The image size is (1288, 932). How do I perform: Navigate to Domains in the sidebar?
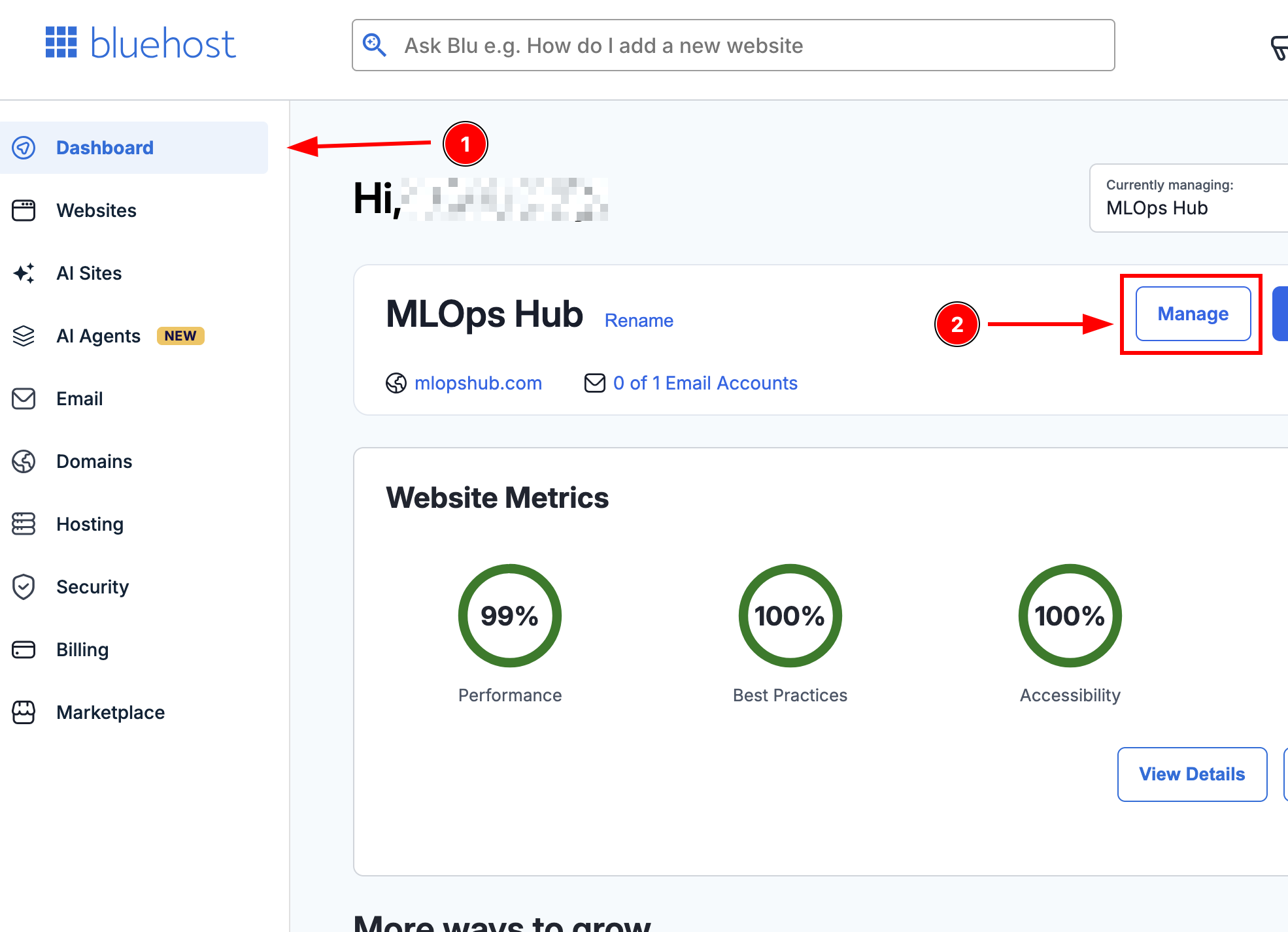click(x=94, y=461)
